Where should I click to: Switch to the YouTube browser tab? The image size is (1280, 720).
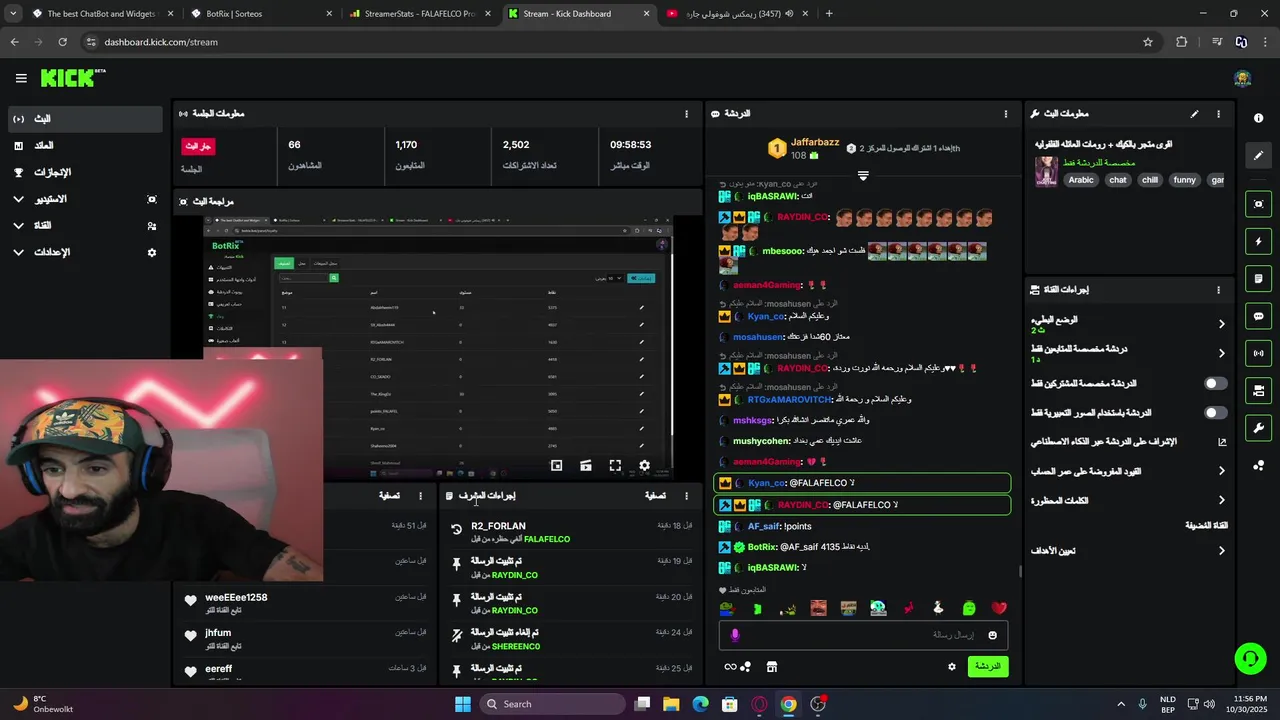pos(738,14)
